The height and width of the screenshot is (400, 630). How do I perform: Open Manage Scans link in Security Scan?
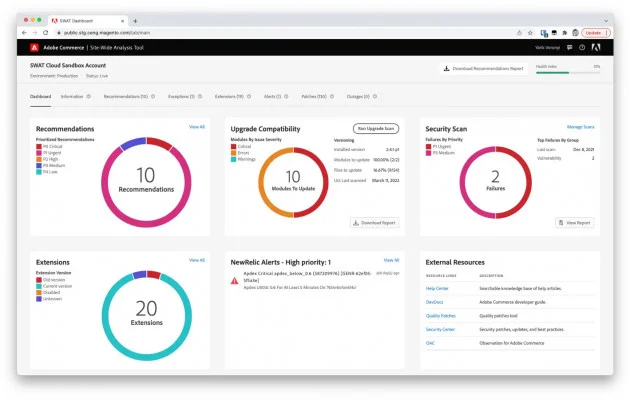click(580, 127)
